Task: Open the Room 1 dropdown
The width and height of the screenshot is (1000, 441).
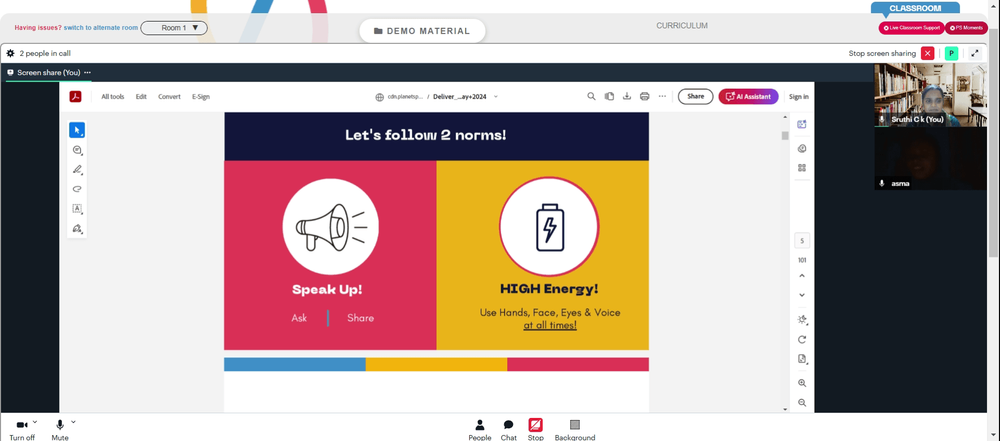Action: pos(174,28)
